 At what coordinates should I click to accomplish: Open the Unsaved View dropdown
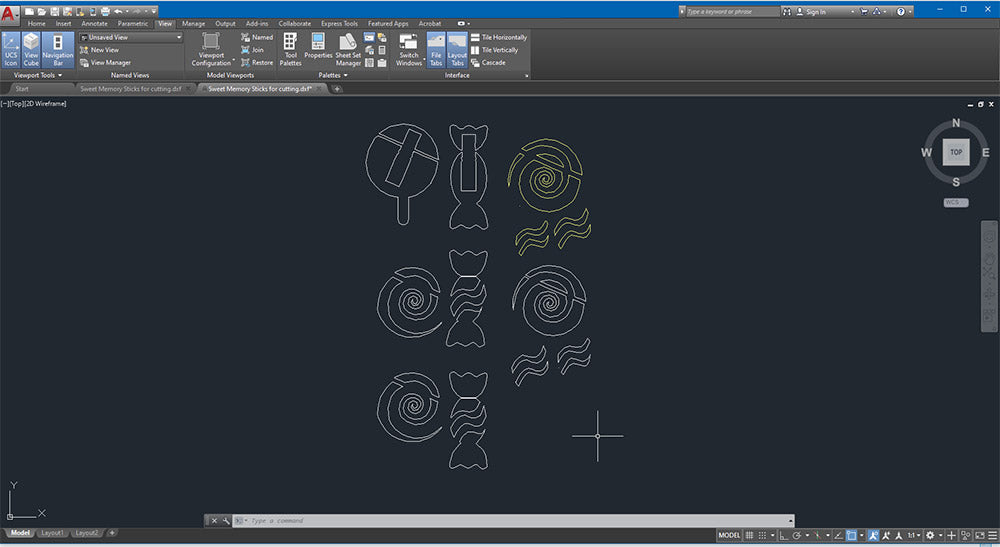click(131, 37)
